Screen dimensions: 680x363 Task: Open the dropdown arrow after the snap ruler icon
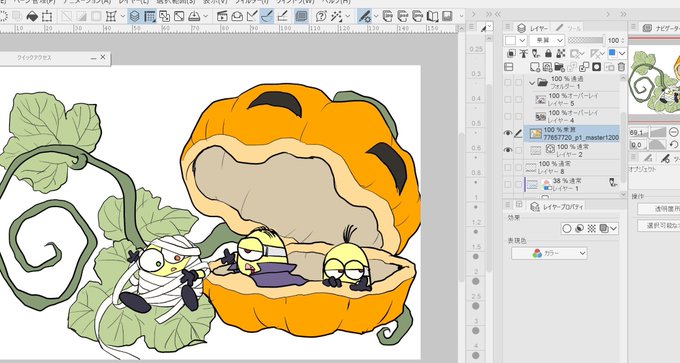click(x=206, y=17)
